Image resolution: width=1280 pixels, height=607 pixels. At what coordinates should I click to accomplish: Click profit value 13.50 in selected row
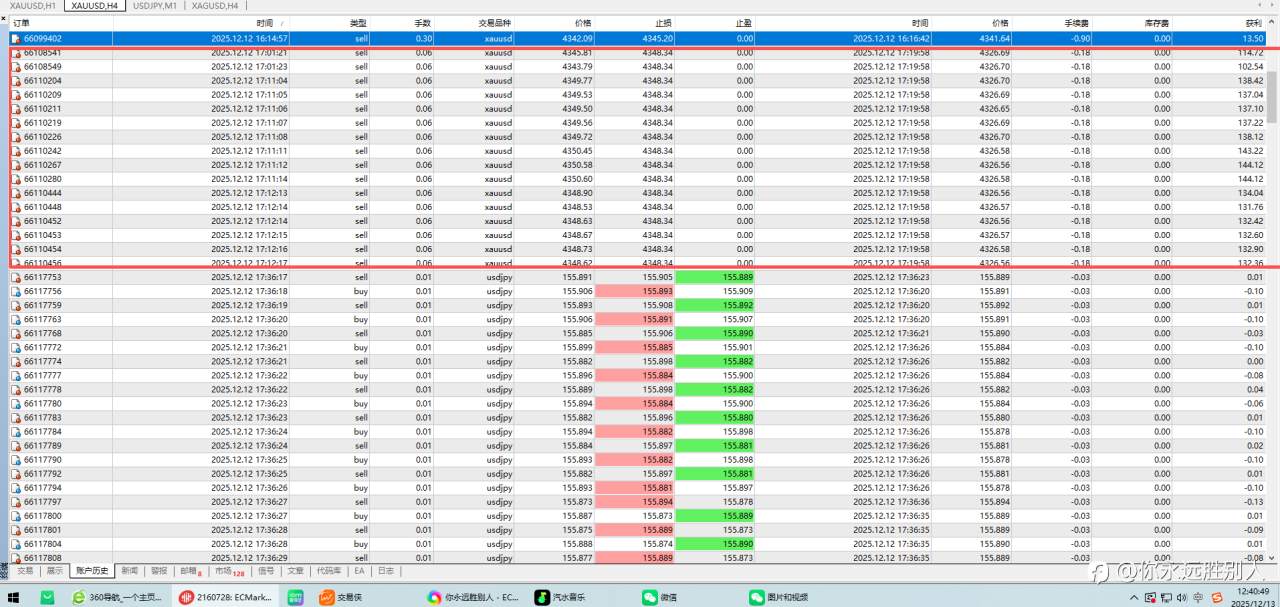click(x=1251, y=38)
